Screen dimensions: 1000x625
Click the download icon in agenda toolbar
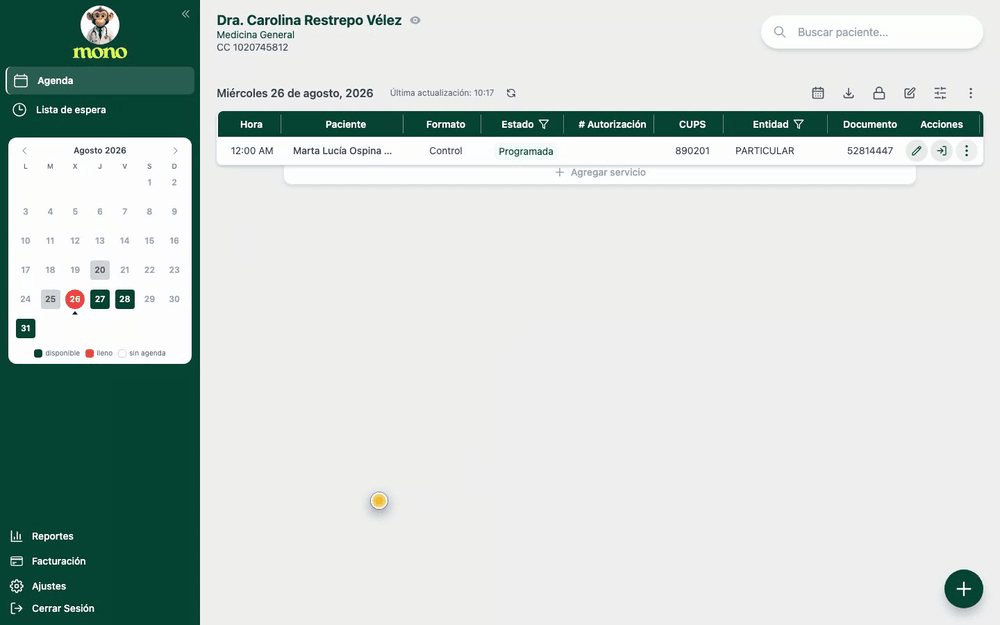(x=848, y=93)
